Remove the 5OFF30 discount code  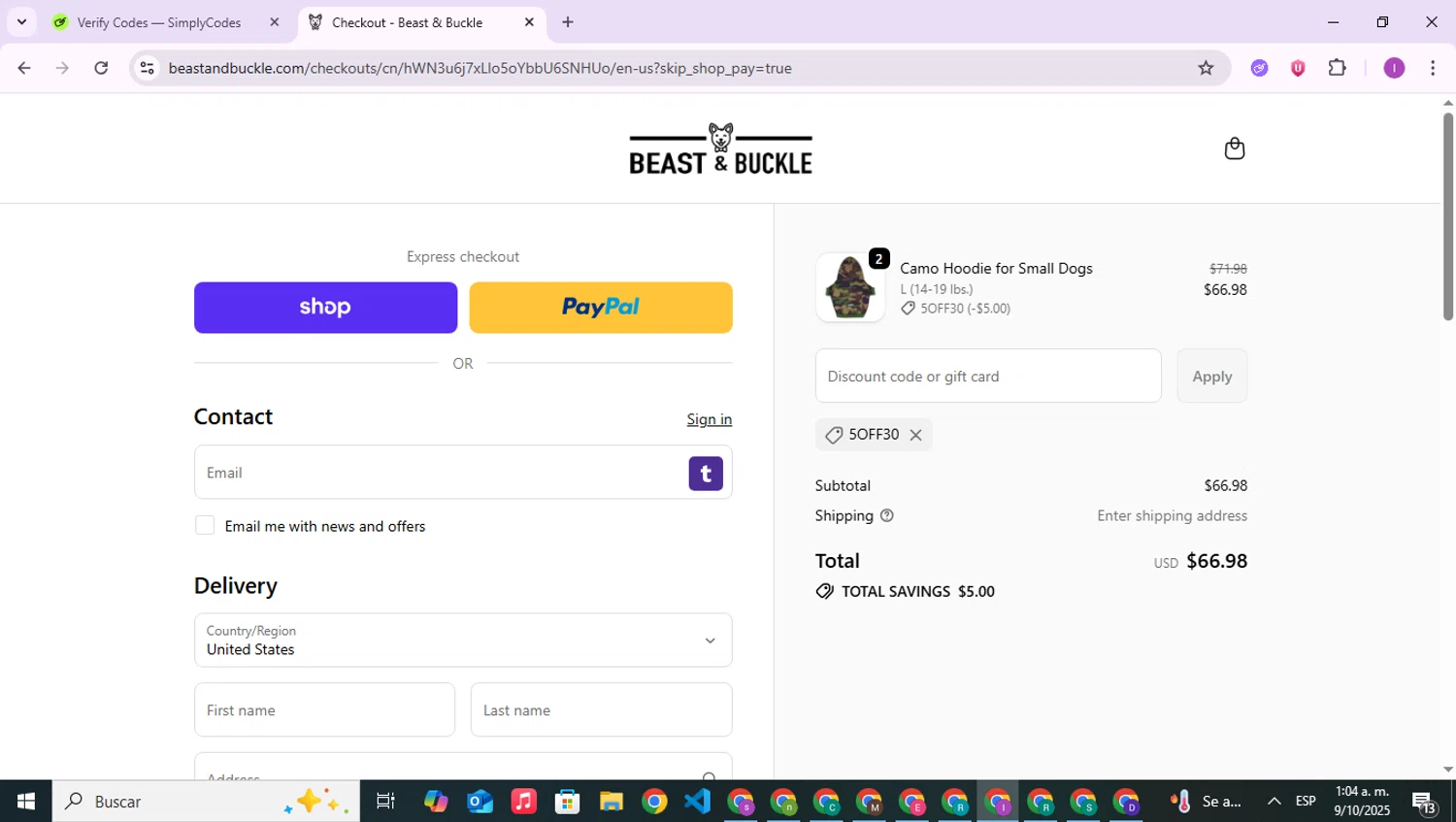[x=915, y=435]
